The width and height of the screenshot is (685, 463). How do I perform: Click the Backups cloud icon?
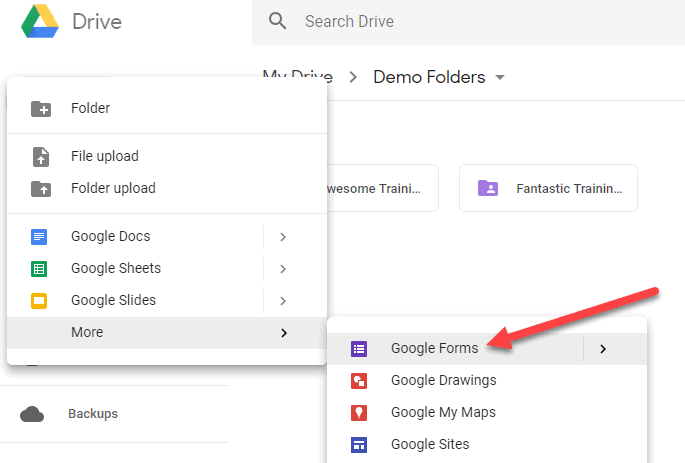32,414
